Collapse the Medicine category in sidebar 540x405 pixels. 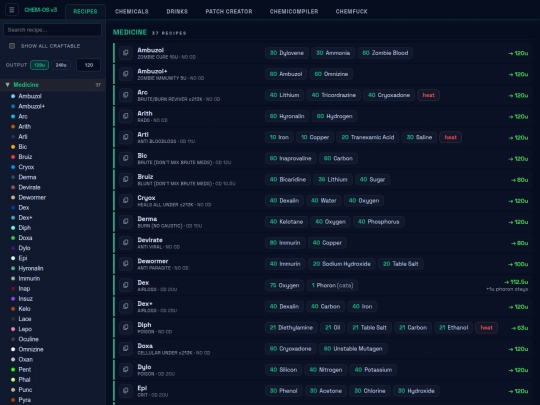[x=53, y=85]
